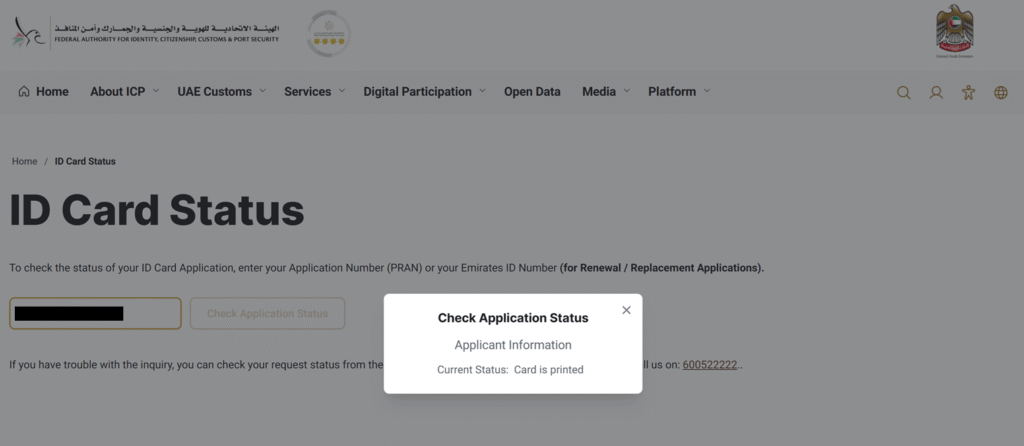
Task: Expand the Media dropdown chevron
Action: 626,91
